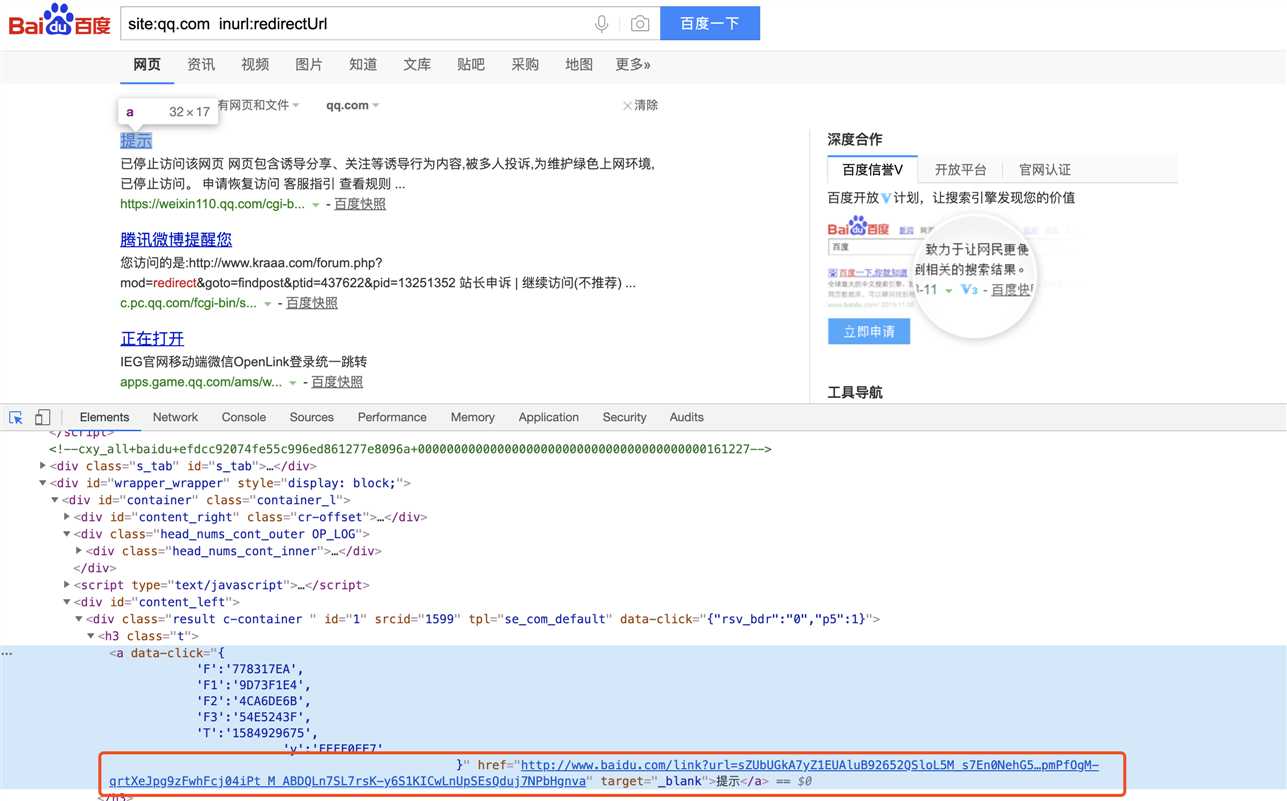Switch to DevTools Application tab
The image size is (1287, 801).
point(548,417)
